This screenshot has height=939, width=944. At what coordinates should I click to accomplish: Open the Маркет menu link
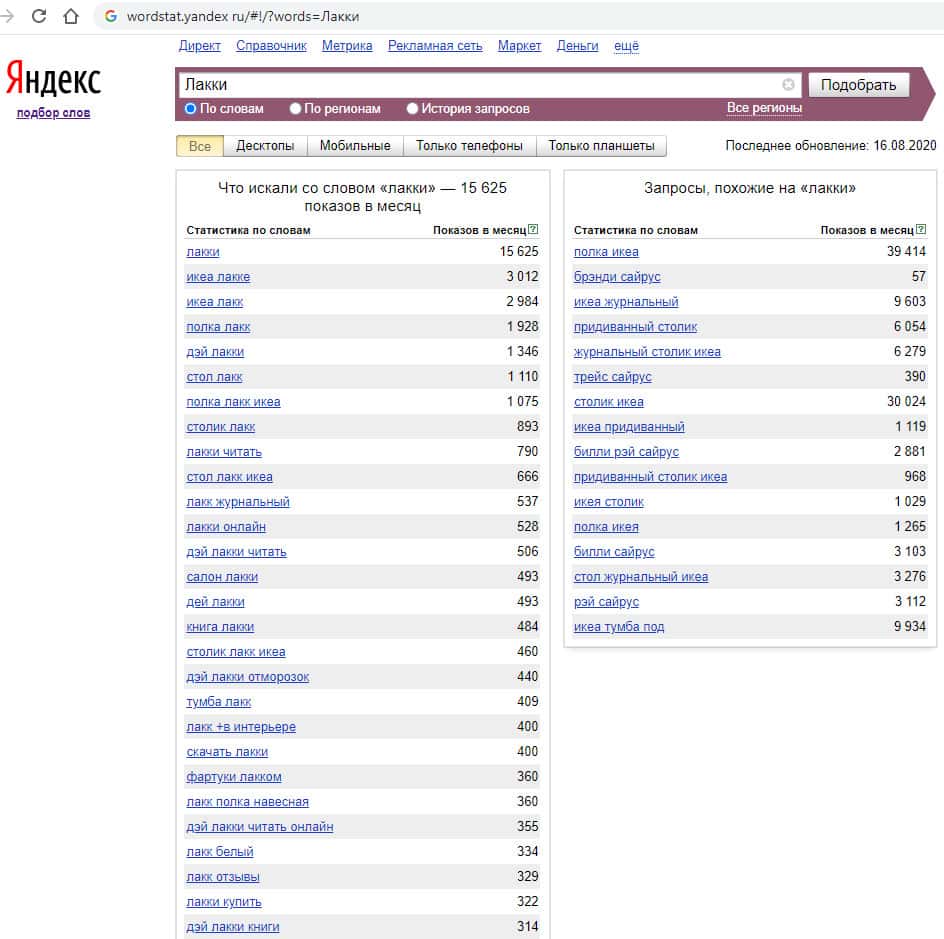pos(520,46)
